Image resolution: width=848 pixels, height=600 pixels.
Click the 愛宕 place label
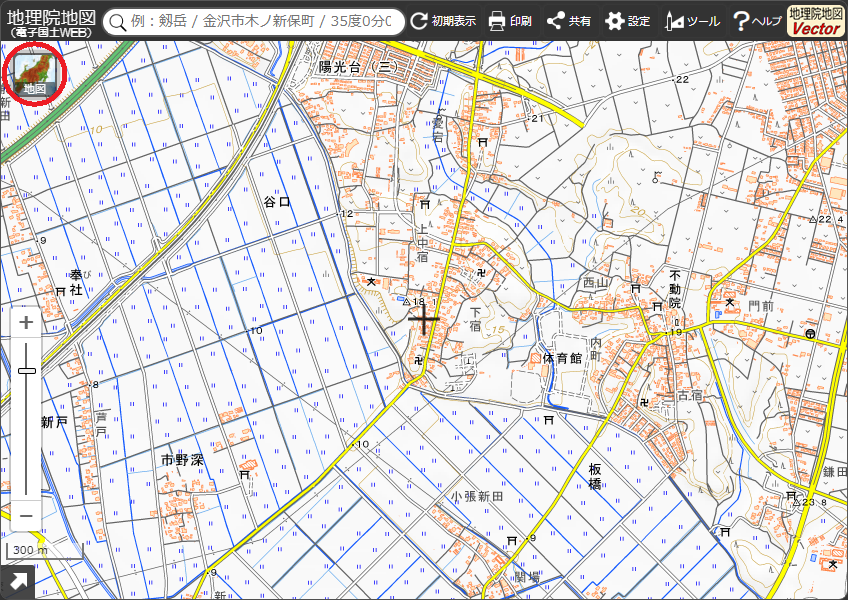point(437,129)
